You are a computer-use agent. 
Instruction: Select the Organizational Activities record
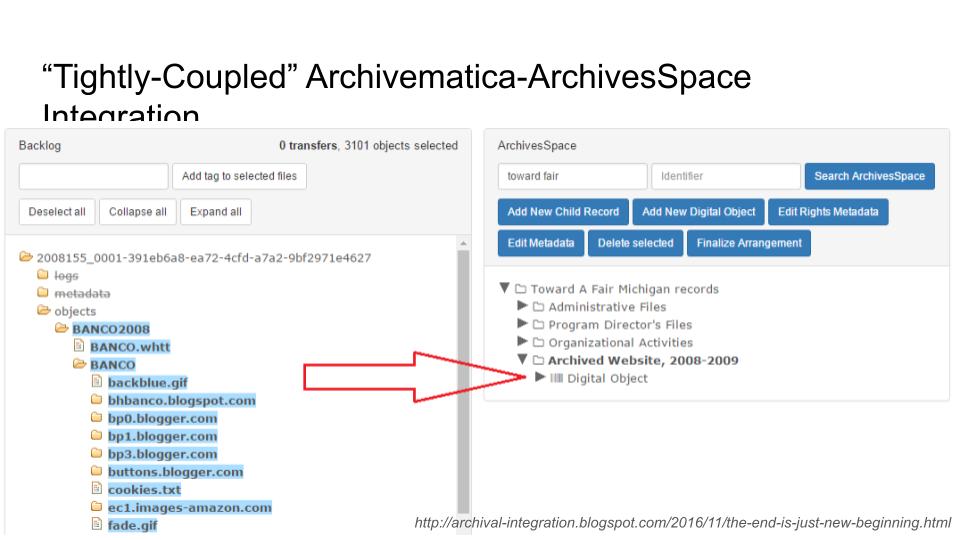click(620, 343)
